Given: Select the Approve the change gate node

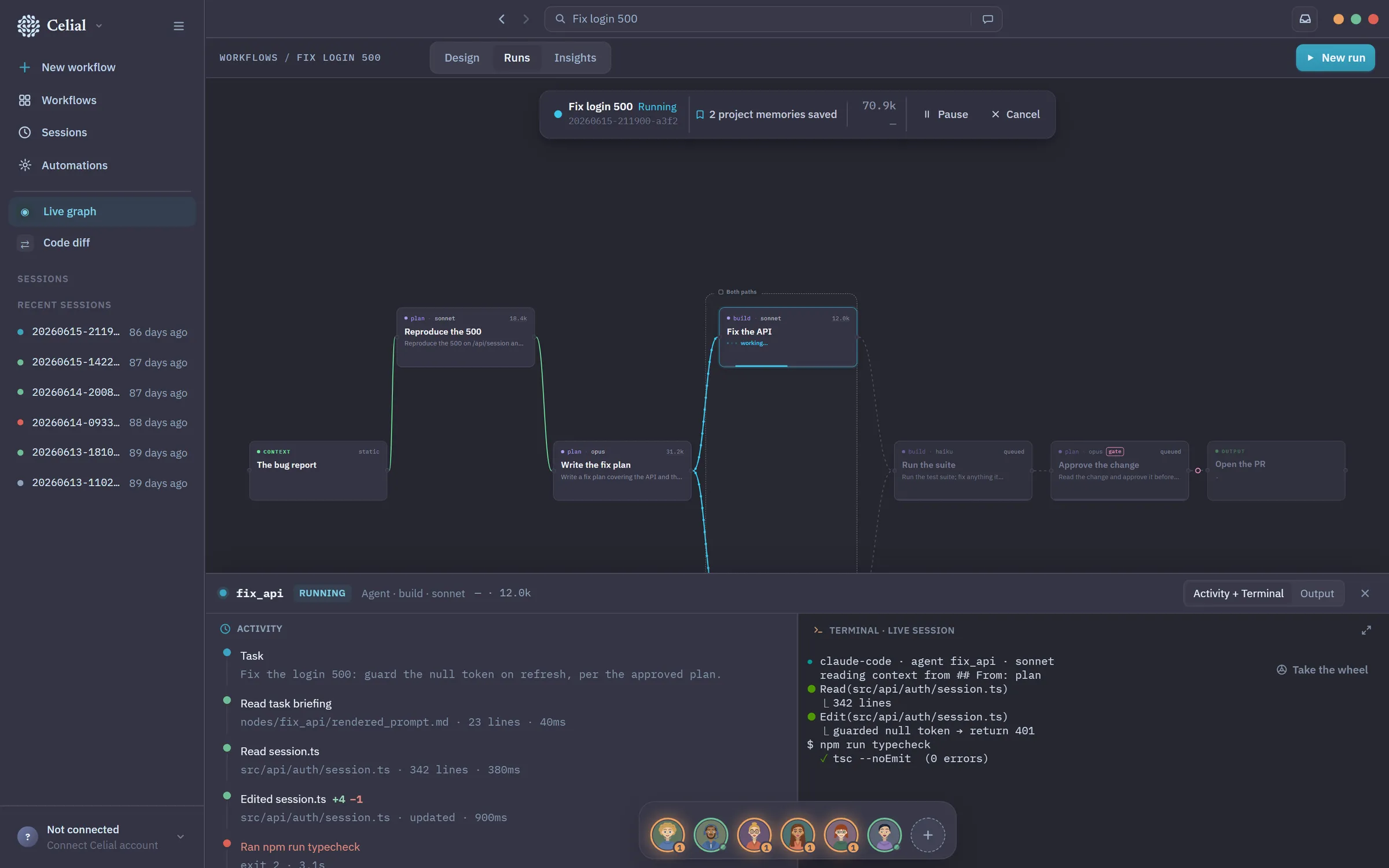Looking at the screenshot, I should (1119, 470).
